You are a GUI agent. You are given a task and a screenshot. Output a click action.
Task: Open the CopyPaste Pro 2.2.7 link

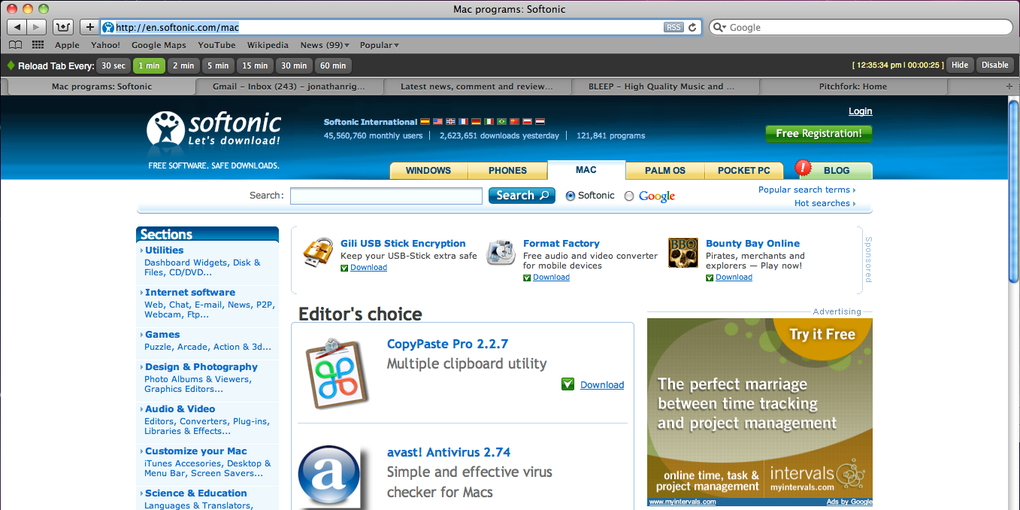448,343
